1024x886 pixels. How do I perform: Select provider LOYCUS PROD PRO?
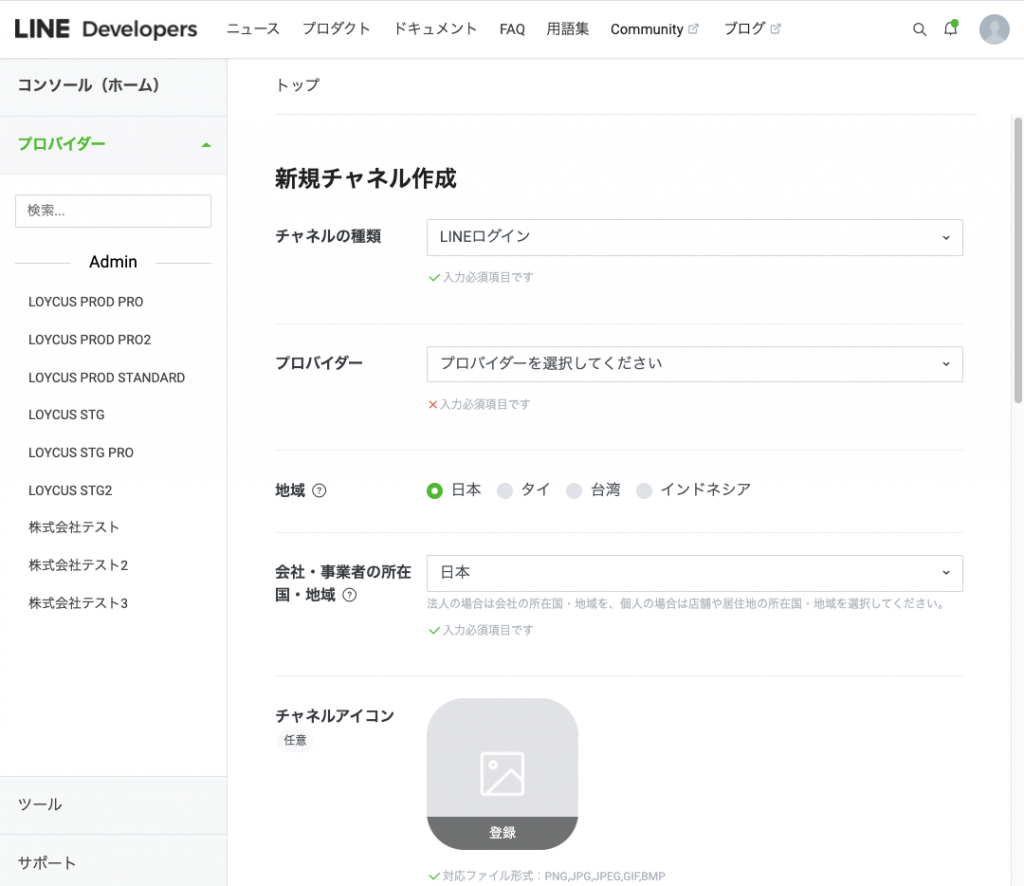(x=86, y=302)
